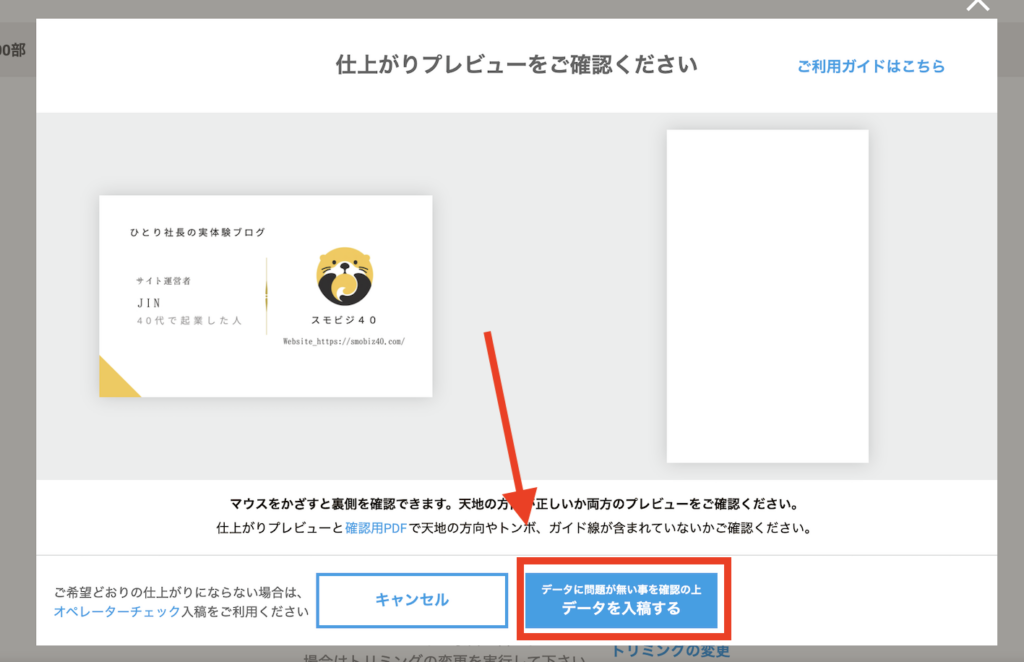Click heading 仕上がりプレビューをご確認ください
This screenshot has width=1024, height=662.
[x=517, y=65]
